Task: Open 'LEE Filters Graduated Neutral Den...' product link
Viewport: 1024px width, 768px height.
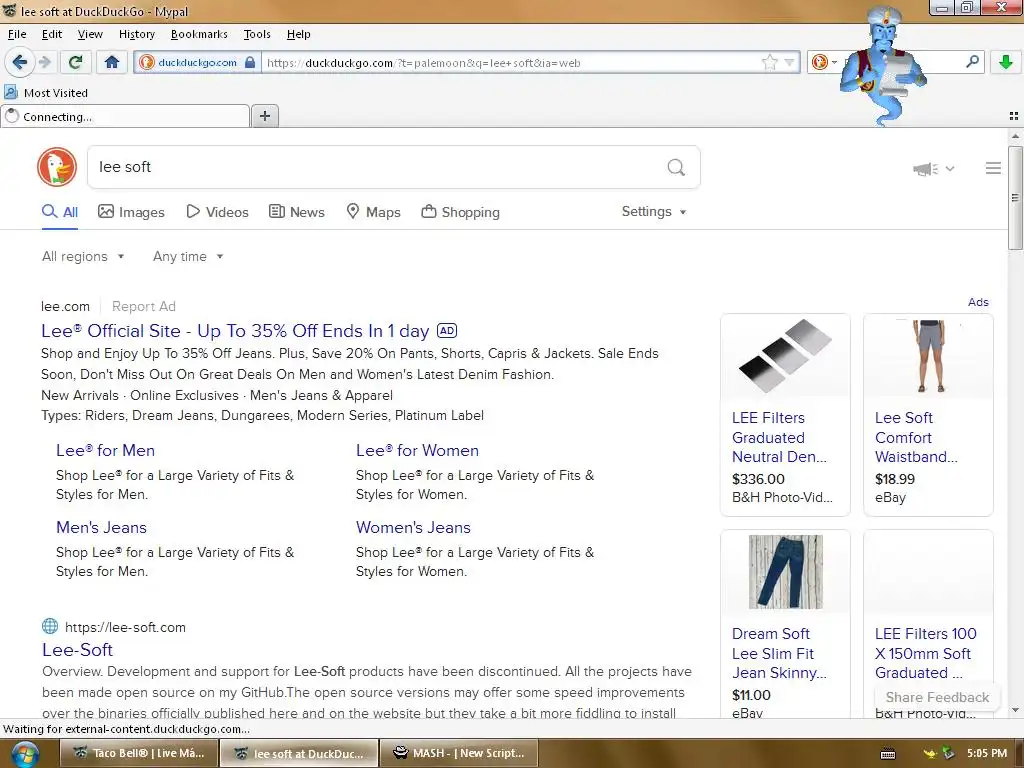Action: tap(779, 438)
